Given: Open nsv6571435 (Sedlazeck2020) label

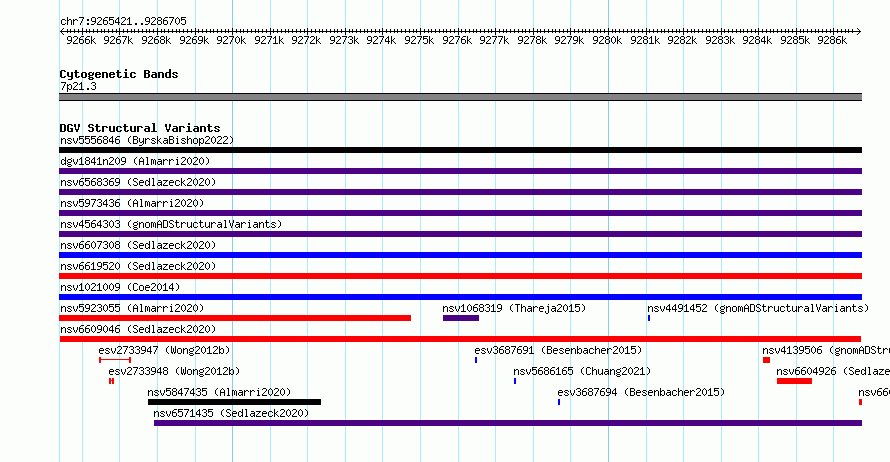Looking at the screenshot, I should click(x=231, y=413).
